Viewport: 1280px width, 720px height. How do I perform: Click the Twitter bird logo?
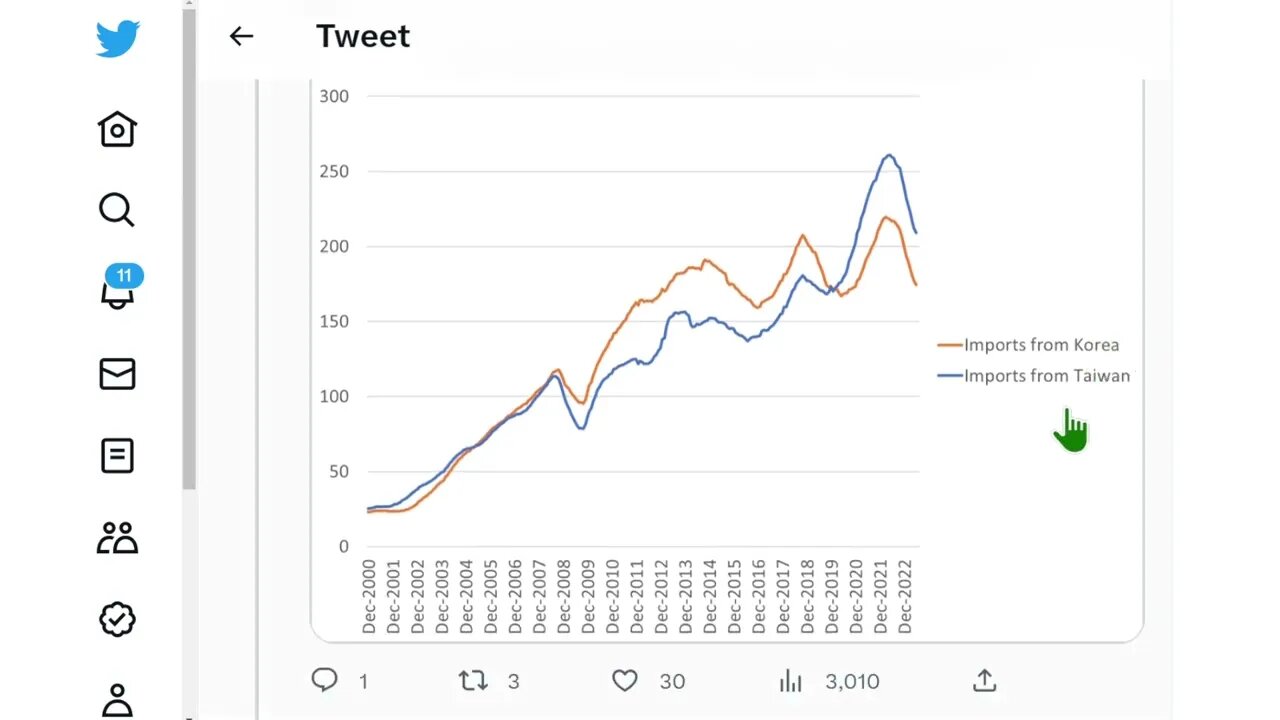click(x=117, y=40)
